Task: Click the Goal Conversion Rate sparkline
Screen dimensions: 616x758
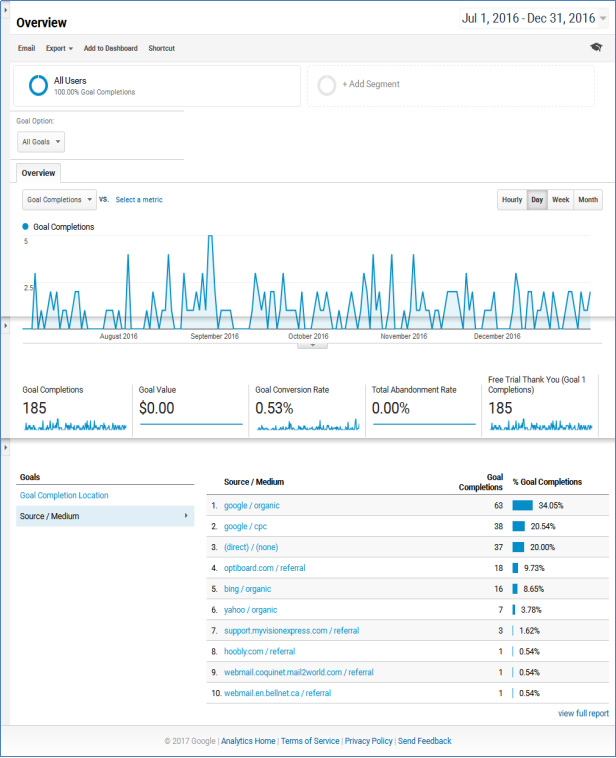Action: [x=307, y=425]
